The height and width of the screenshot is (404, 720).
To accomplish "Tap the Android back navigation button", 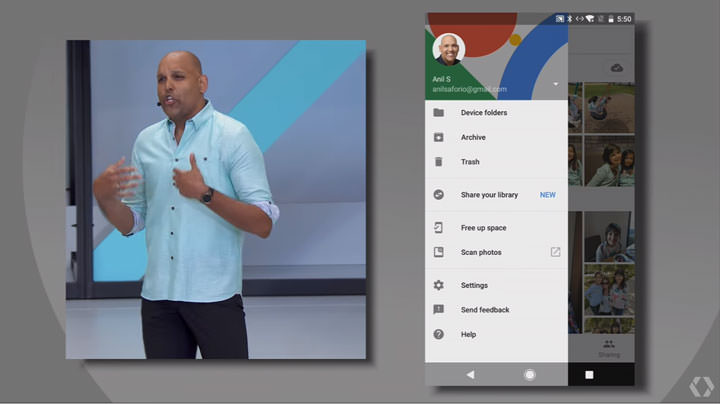I will [470, 375].
